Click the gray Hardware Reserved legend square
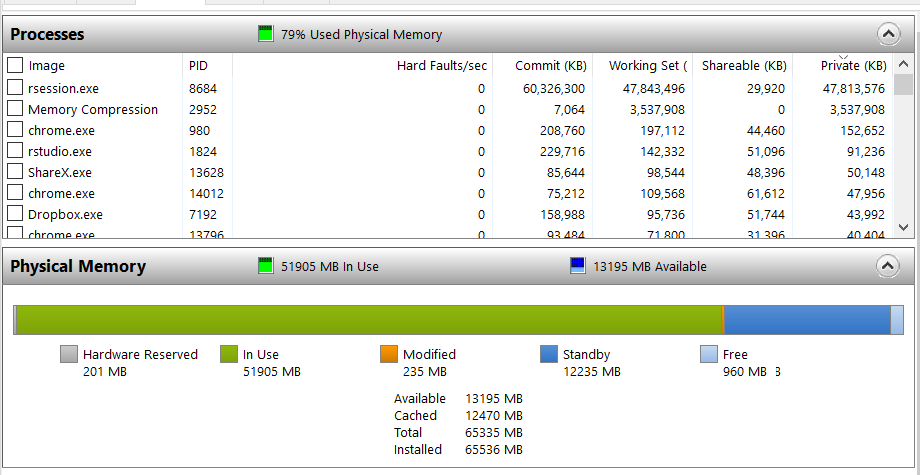 (x=69, y=354)
